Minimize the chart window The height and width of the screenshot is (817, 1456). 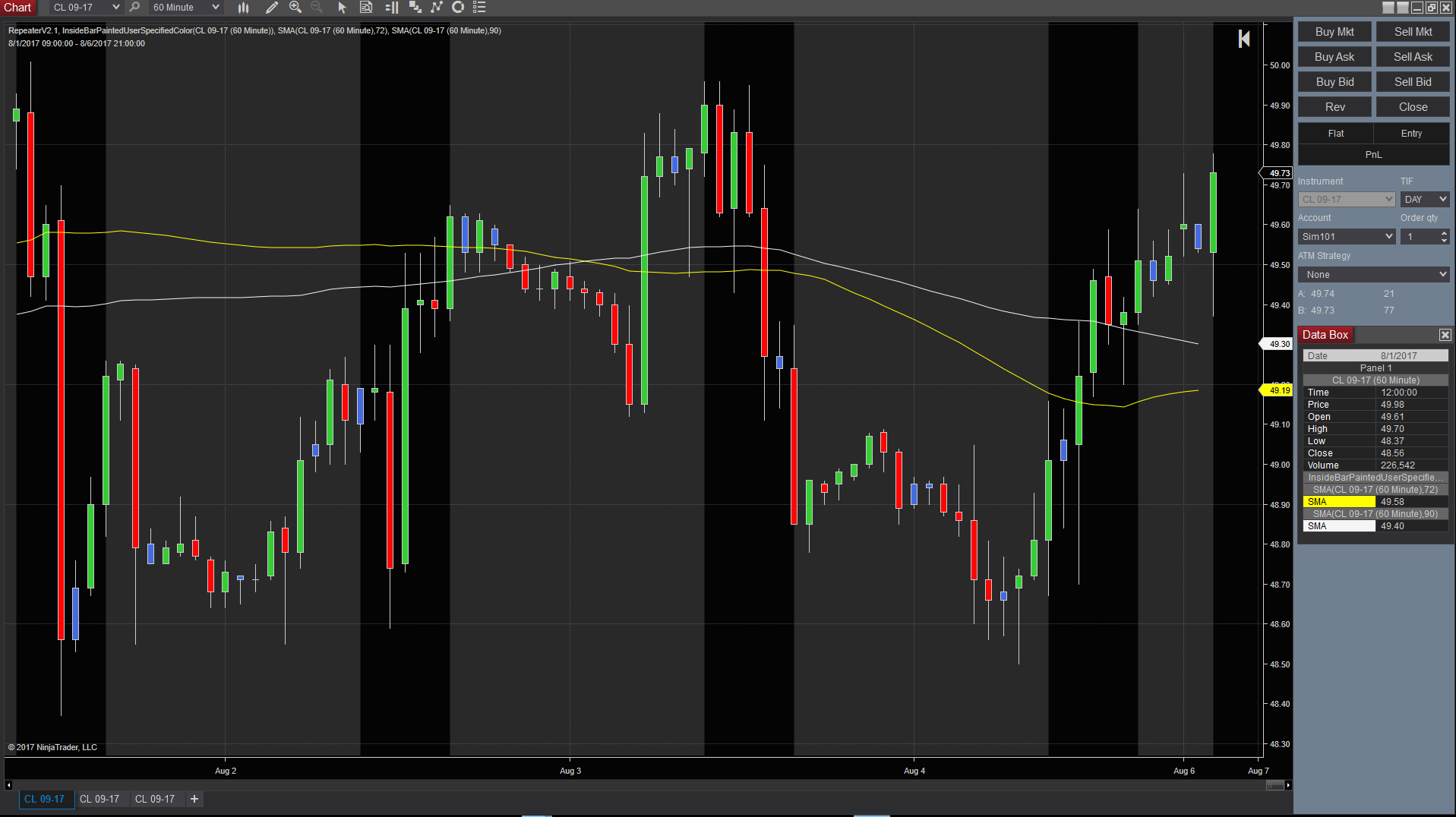[x=1417, y=8]
